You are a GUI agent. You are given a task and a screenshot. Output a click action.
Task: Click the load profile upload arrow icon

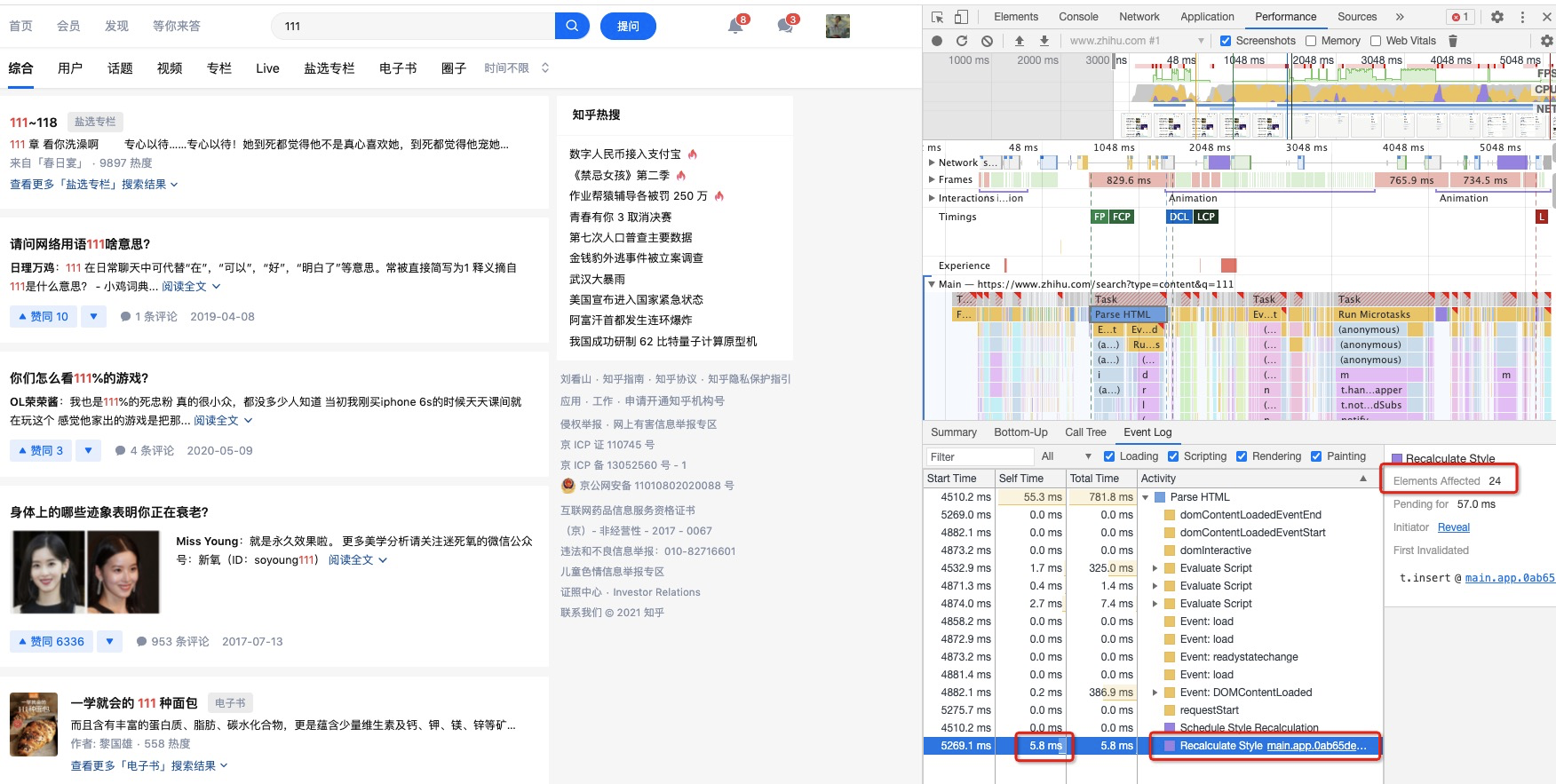(1020, 41)
